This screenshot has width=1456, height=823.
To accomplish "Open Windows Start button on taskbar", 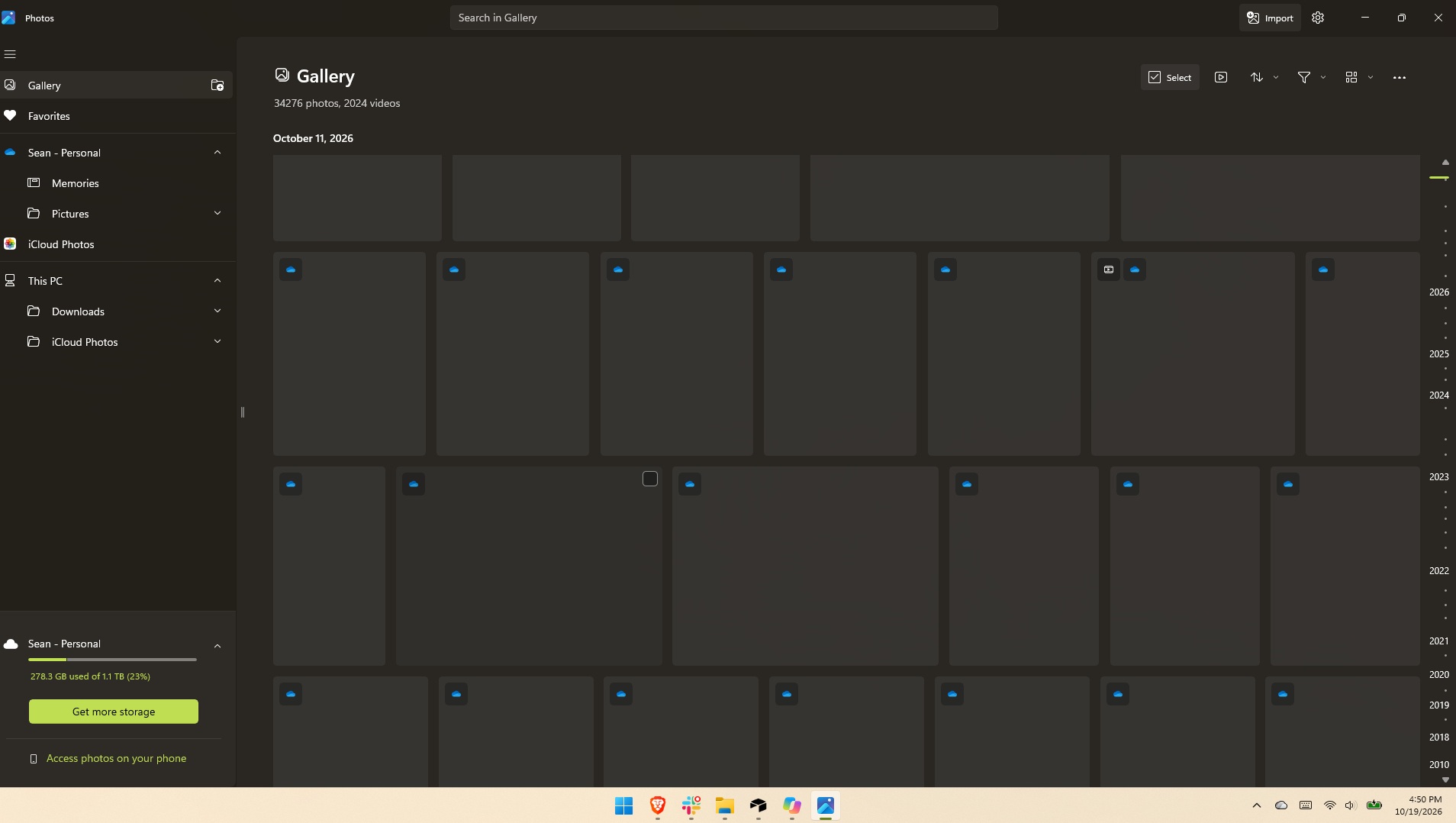I will (x=623, y=805).
